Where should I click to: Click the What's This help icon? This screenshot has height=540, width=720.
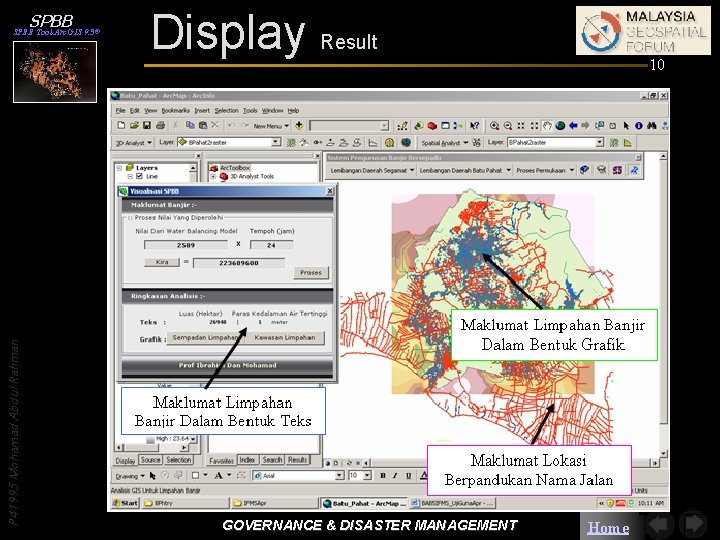click(475, 125)
